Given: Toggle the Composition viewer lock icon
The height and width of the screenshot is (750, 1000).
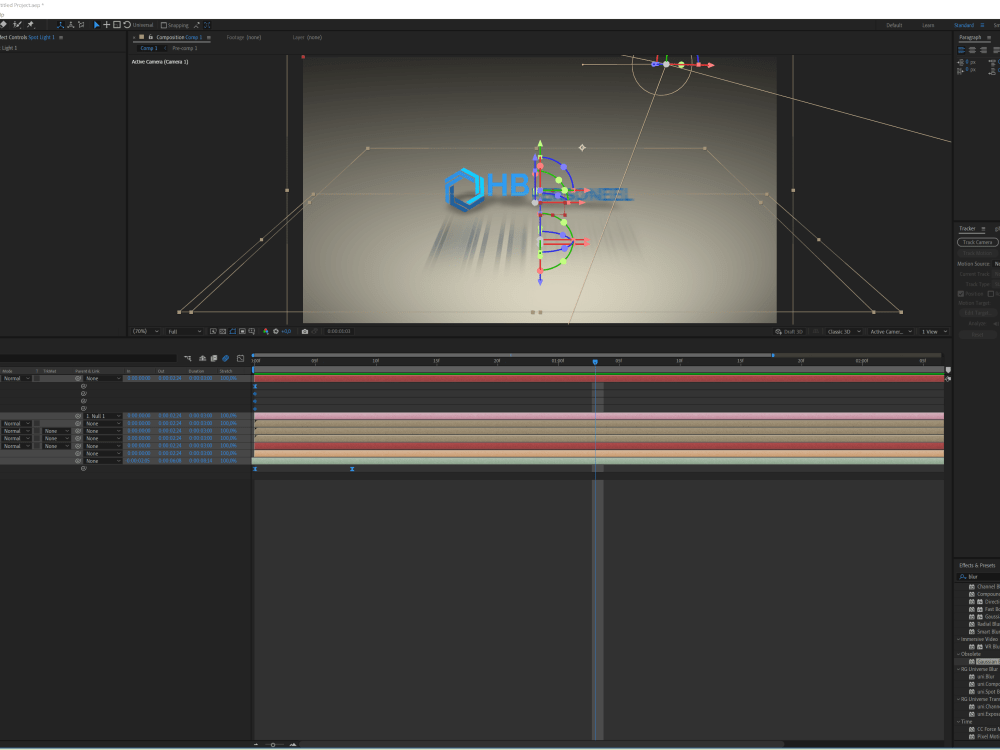Looking at the screenshot, I should 151,37.
